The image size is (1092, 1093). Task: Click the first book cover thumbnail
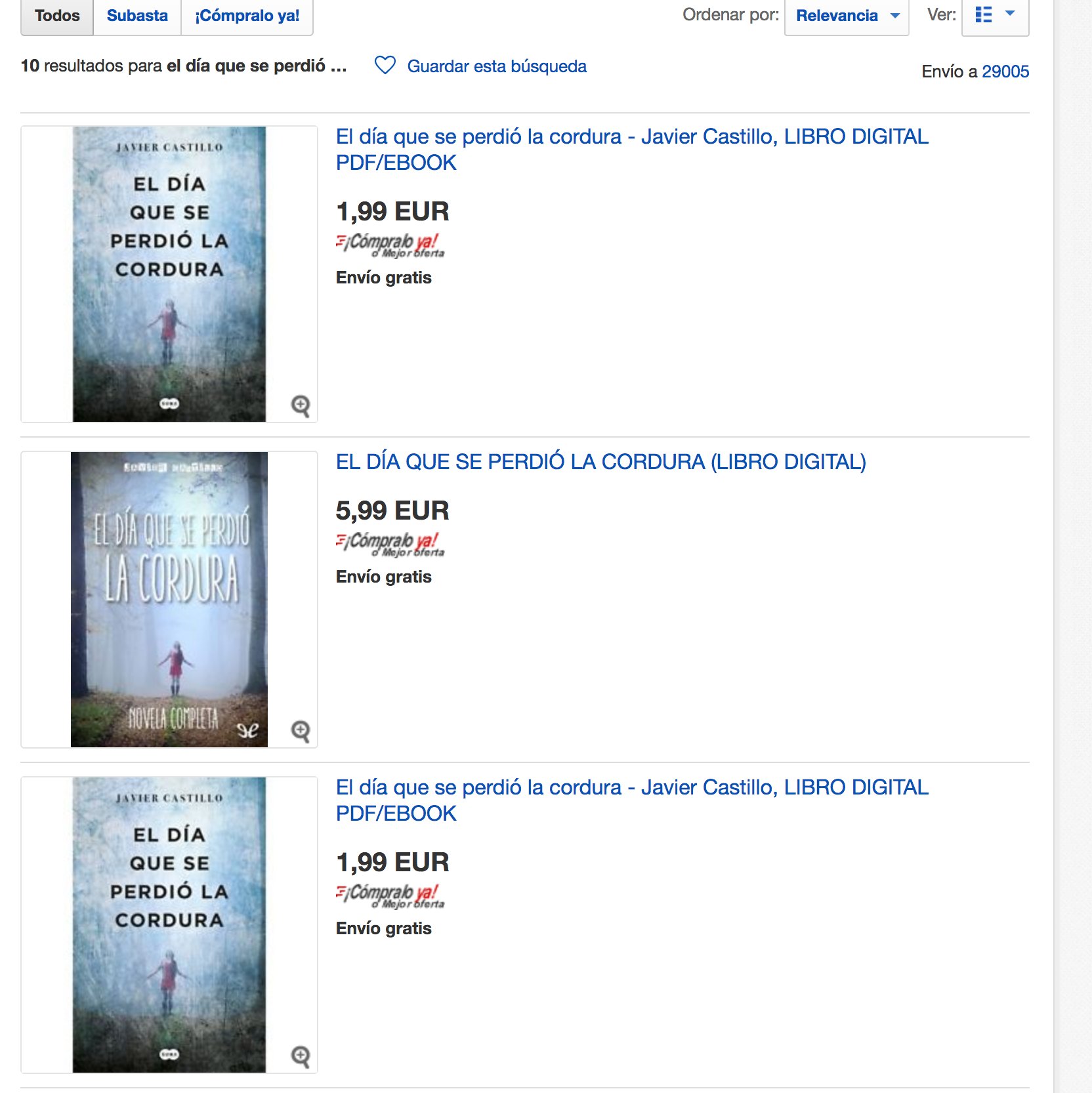click(x=169, y=274)
